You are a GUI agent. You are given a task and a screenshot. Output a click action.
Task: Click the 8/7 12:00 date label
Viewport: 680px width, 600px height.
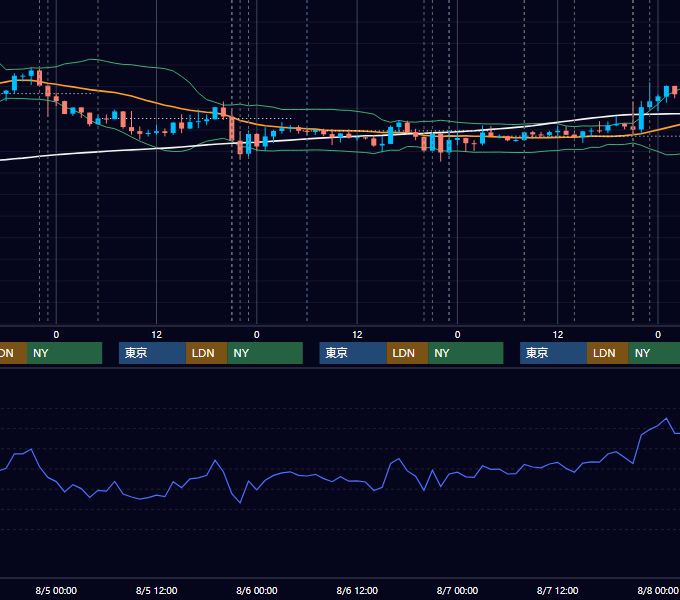557,590
